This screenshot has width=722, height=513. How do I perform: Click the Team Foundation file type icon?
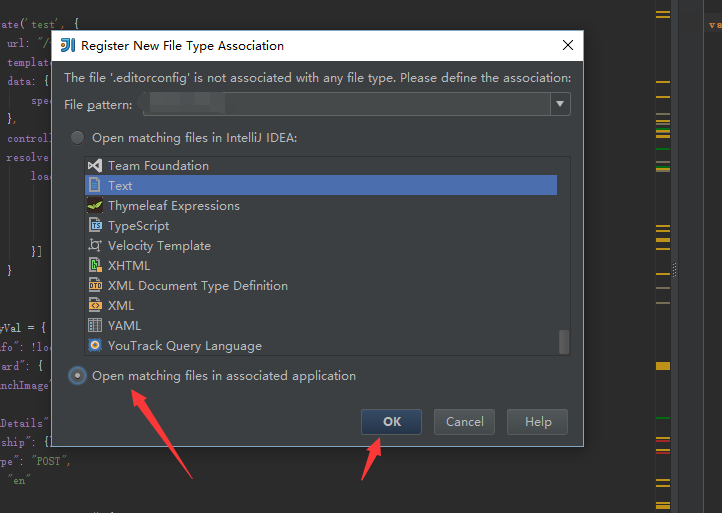95,165
